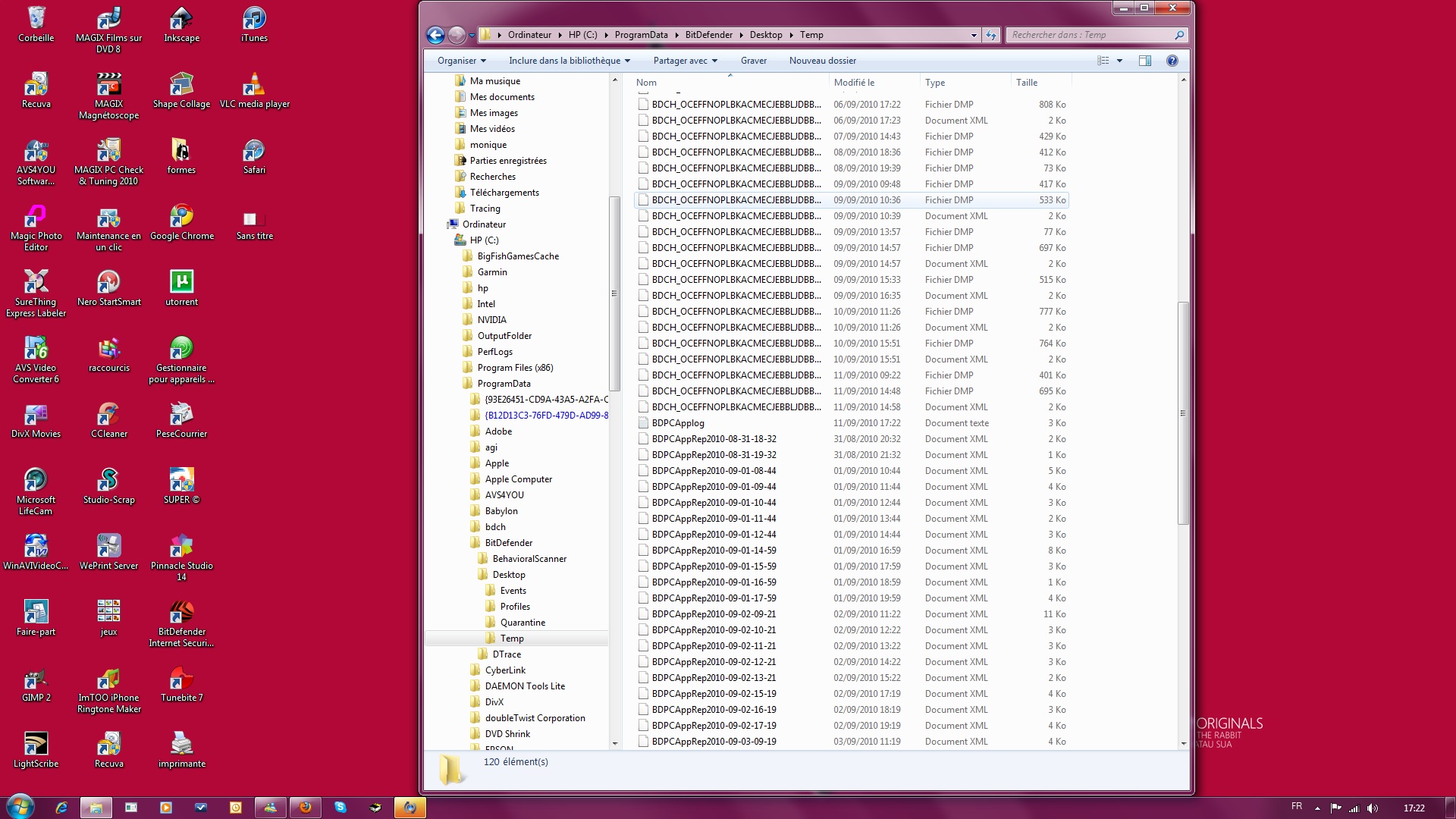Select Desktop in breadcrumb path
Viewport: 1456px width, 819px height.
[x=765, y=35]
